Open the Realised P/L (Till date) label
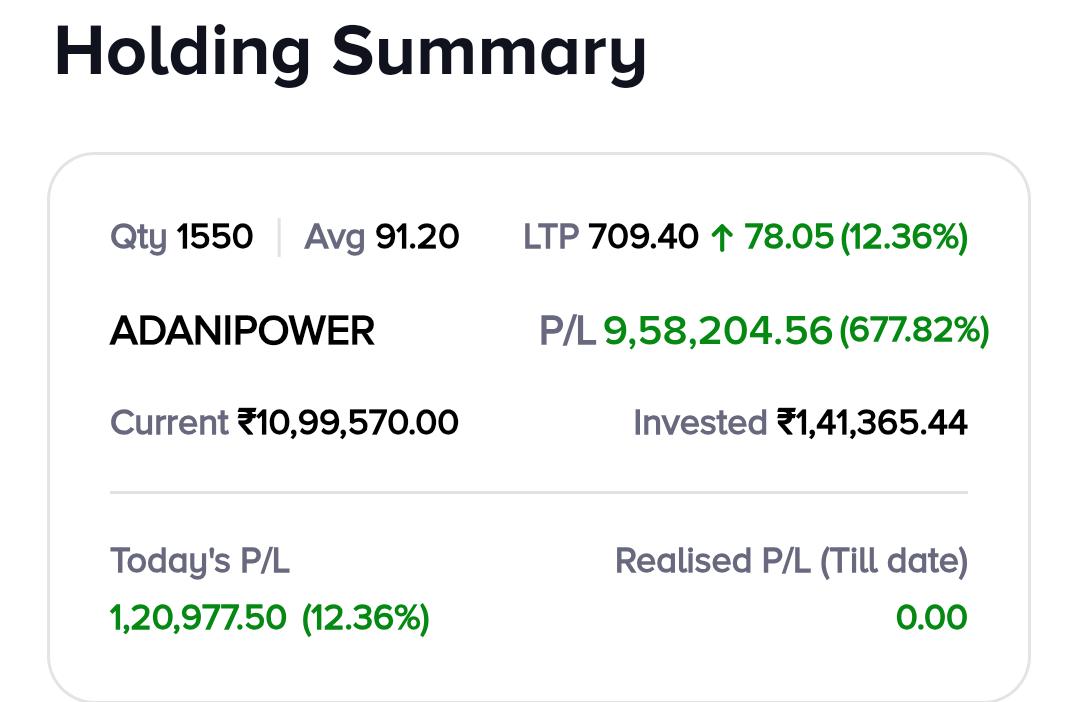Viewport: 1079px width, 702px height. [791, 561]
